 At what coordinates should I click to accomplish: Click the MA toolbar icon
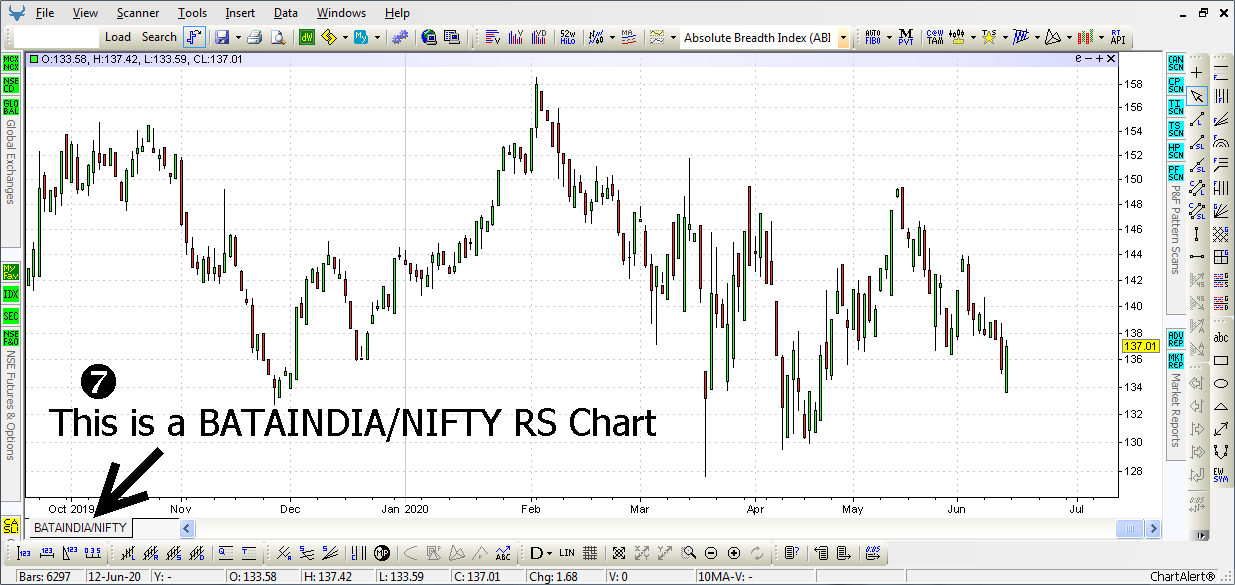coord(628,37)
